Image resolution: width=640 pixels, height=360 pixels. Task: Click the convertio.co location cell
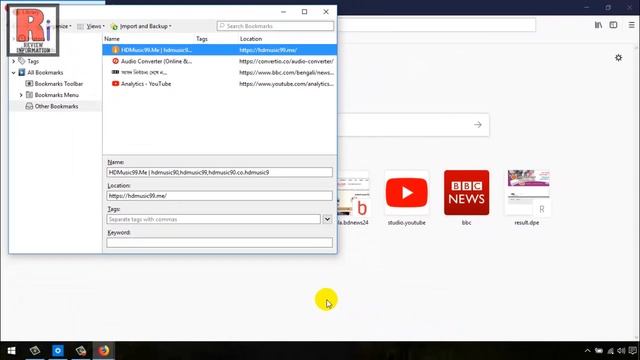[x=286, y=61]
